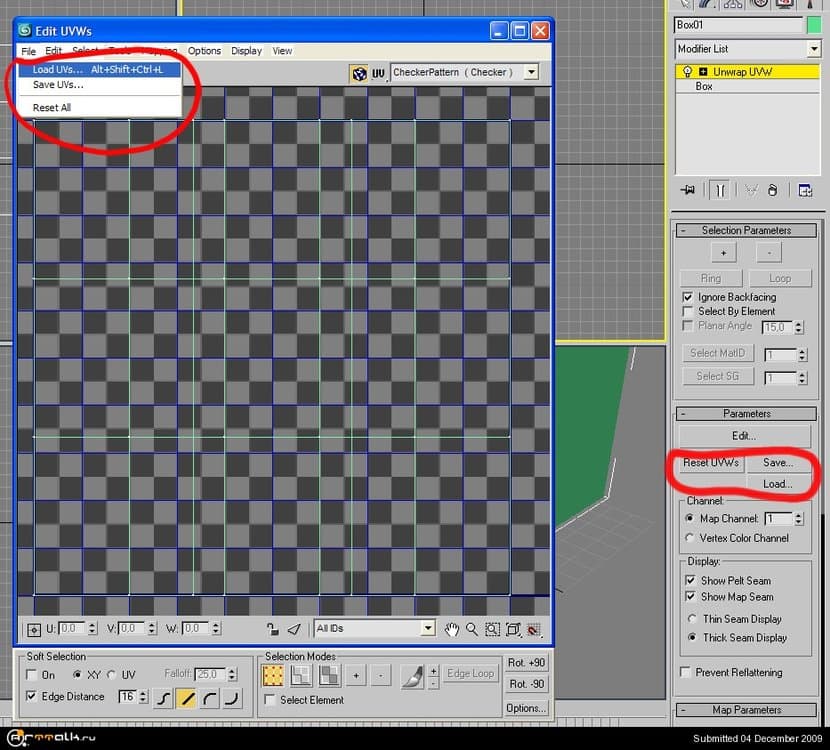The height and width of the screenshot is (750, 830).
Task: Click the lock selection padlock icon
Action: 272,629
